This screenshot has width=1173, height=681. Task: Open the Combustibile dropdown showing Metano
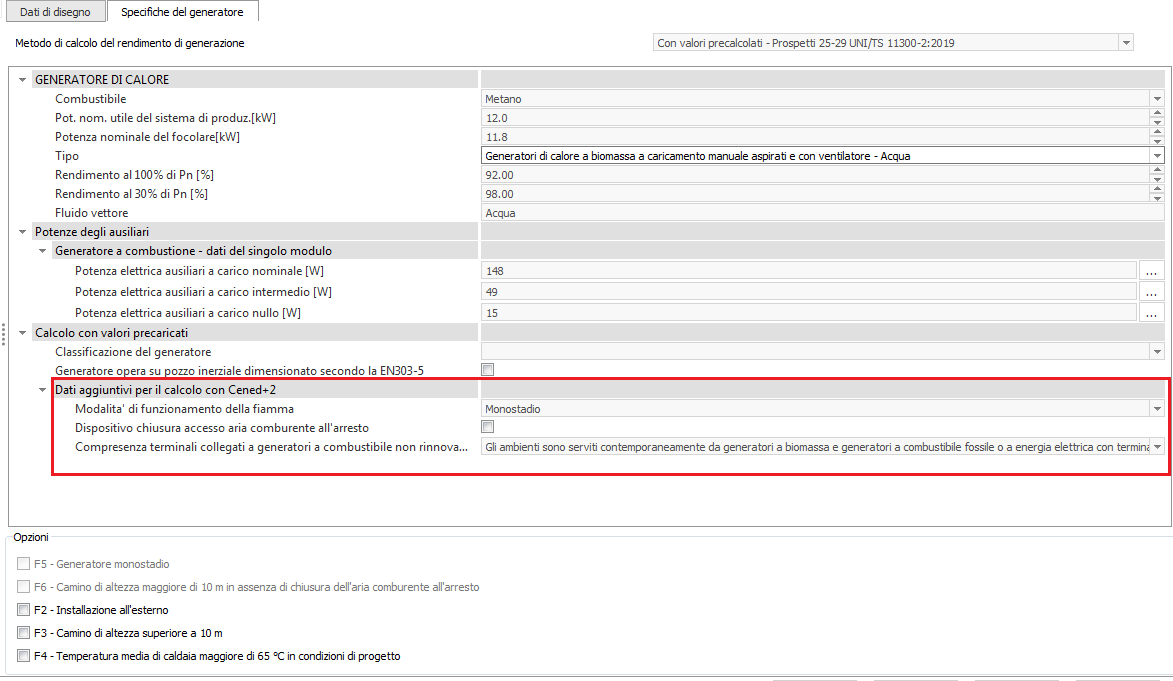click(1157, 99)
